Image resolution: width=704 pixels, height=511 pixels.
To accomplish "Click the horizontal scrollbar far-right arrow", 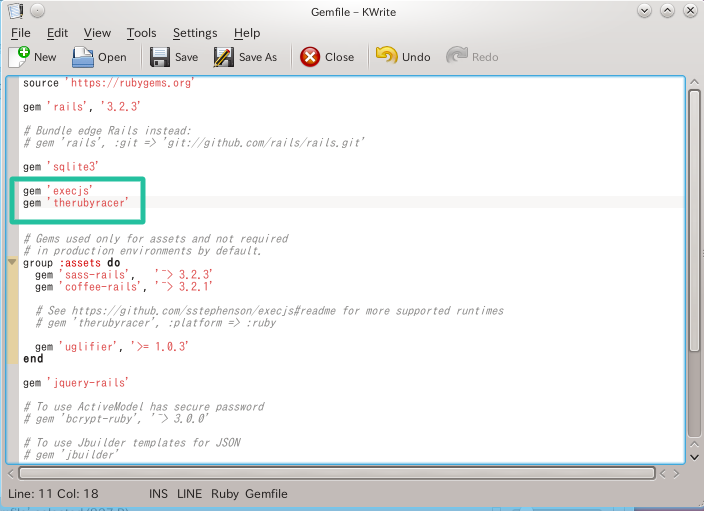I will [676, 473].
